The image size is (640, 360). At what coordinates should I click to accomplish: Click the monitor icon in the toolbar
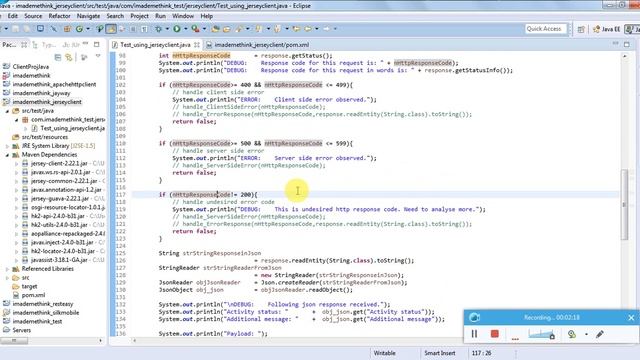[x=40, y=29]
